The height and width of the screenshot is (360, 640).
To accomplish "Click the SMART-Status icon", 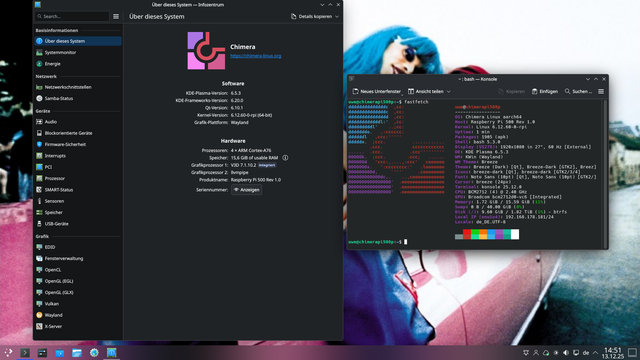I will [39, 190].
